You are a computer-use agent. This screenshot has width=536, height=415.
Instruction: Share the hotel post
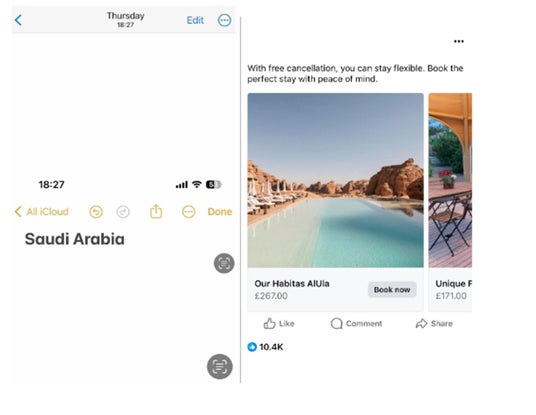(434, 323)
